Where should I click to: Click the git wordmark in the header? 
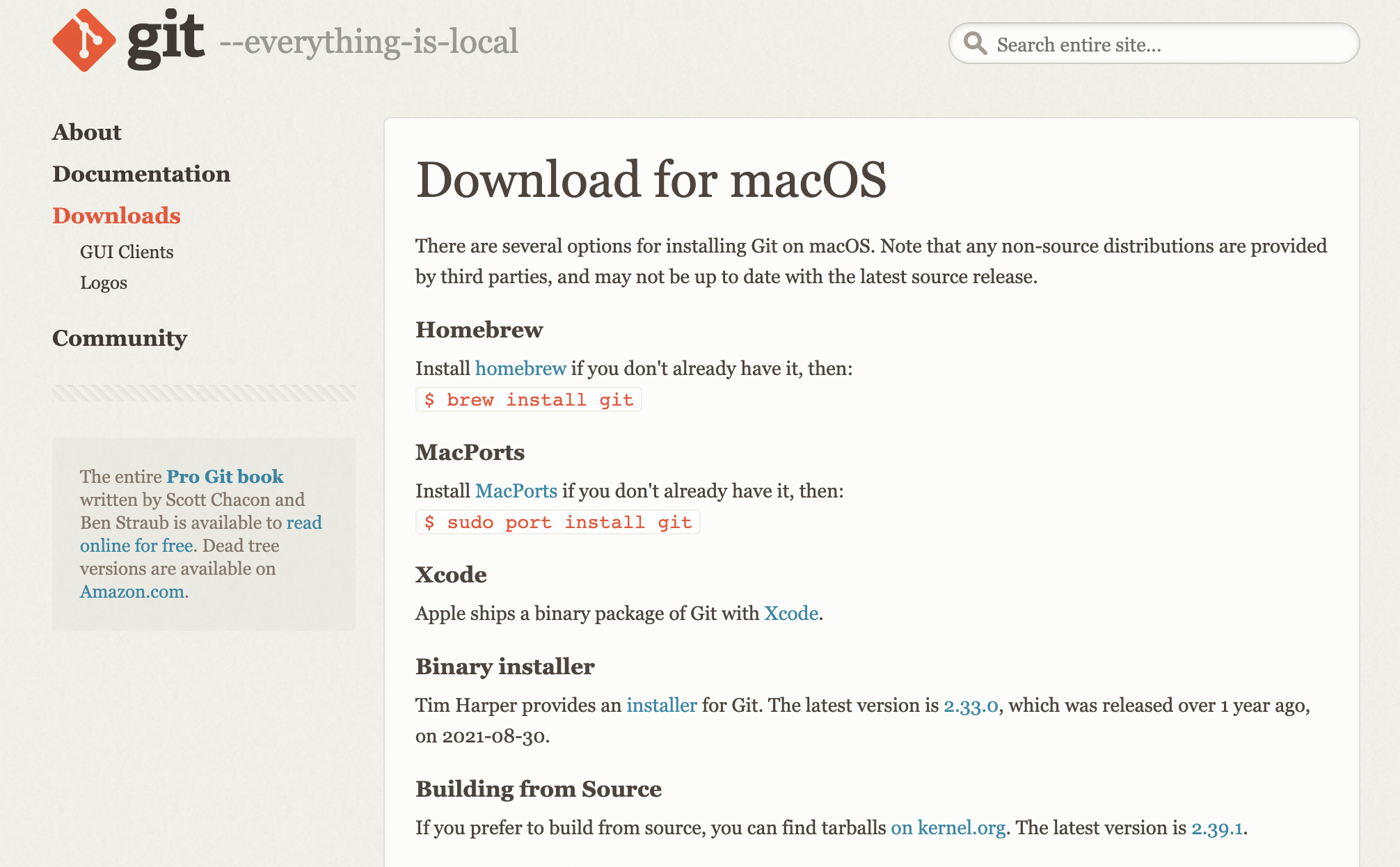pyautogui.click(x=166, y=39)
